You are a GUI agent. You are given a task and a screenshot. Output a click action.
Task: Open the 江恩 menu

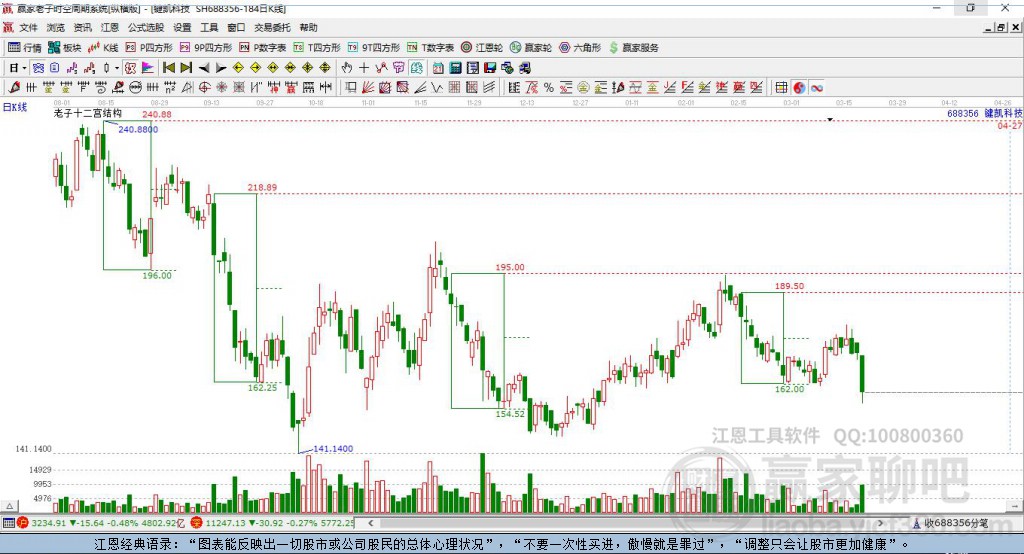(109, 27)
